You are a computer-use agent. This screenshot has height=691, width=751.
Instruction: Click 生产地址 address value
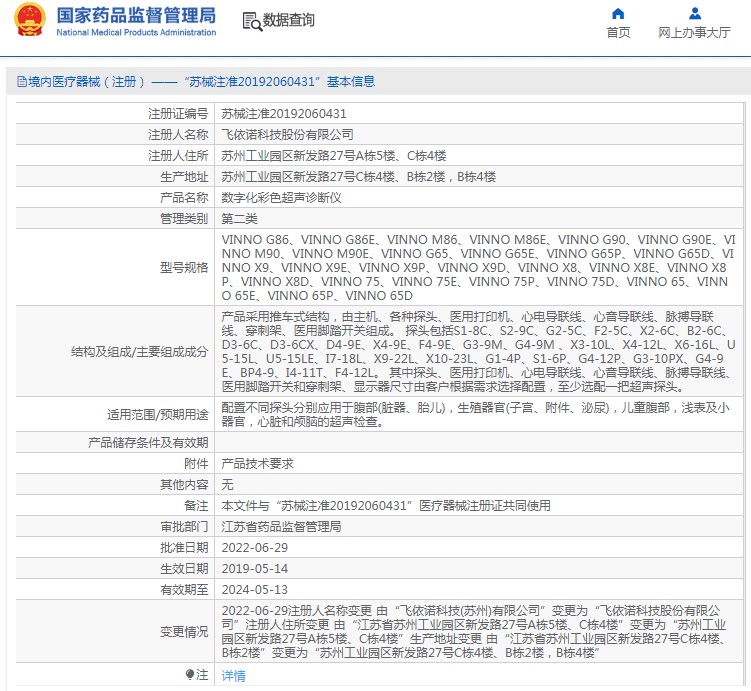point(358,177)
